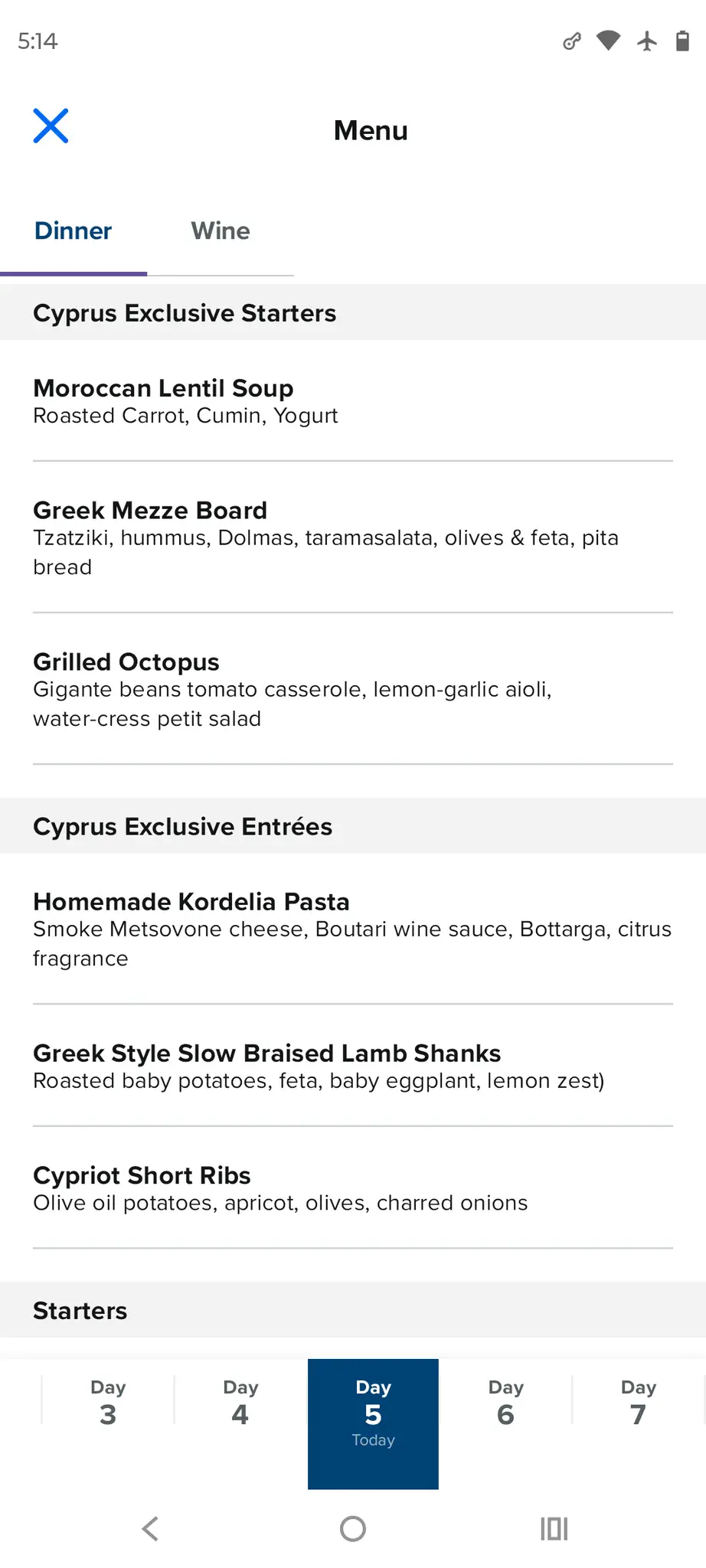Tap the key icon in status bar
The image size is (706, 1568).
click(x=571, y=41)
